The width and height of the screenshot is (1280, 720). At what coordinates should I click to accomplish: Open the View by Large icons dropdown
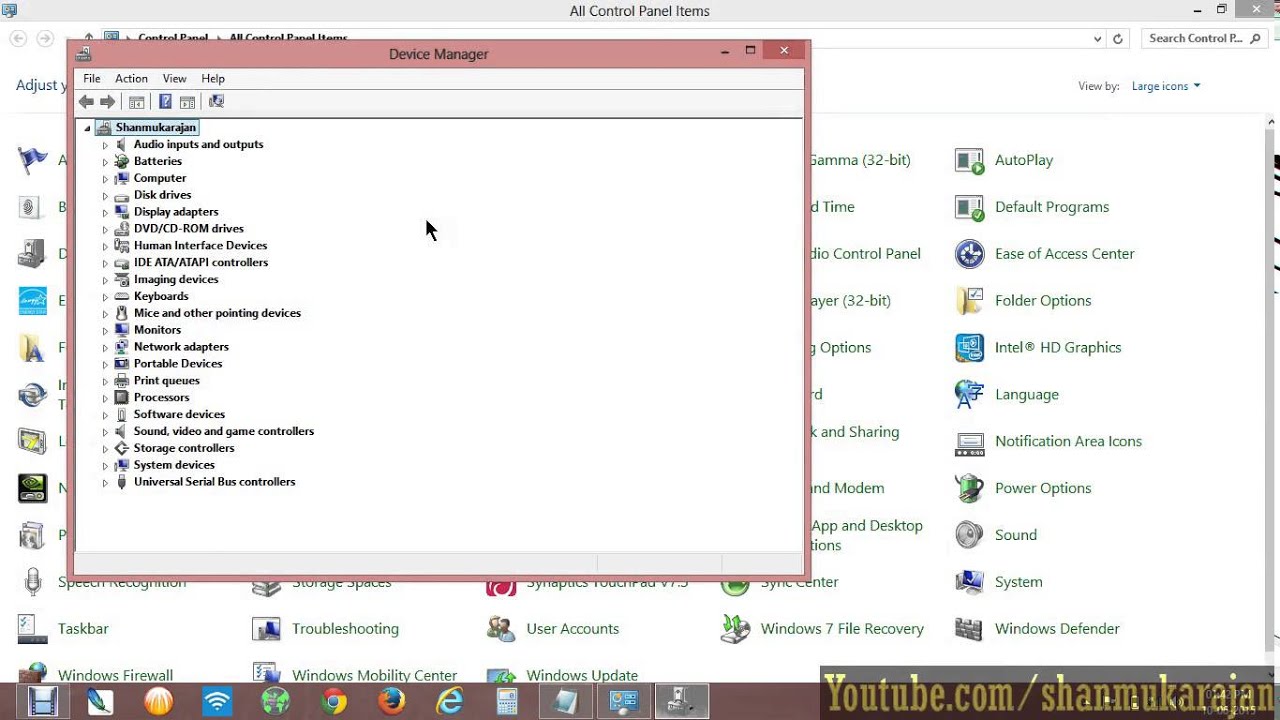tap(1166, 86)
